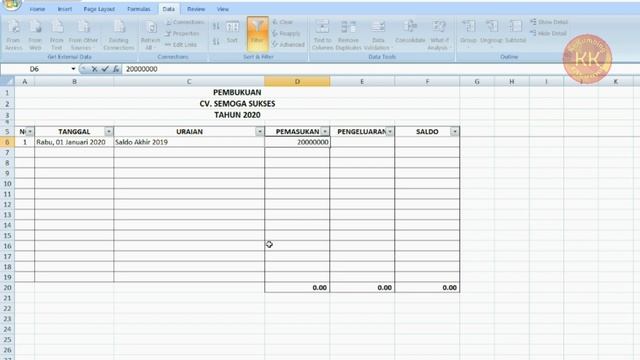Reapply the filter
The image size is (640, 360).
(286, 33)
